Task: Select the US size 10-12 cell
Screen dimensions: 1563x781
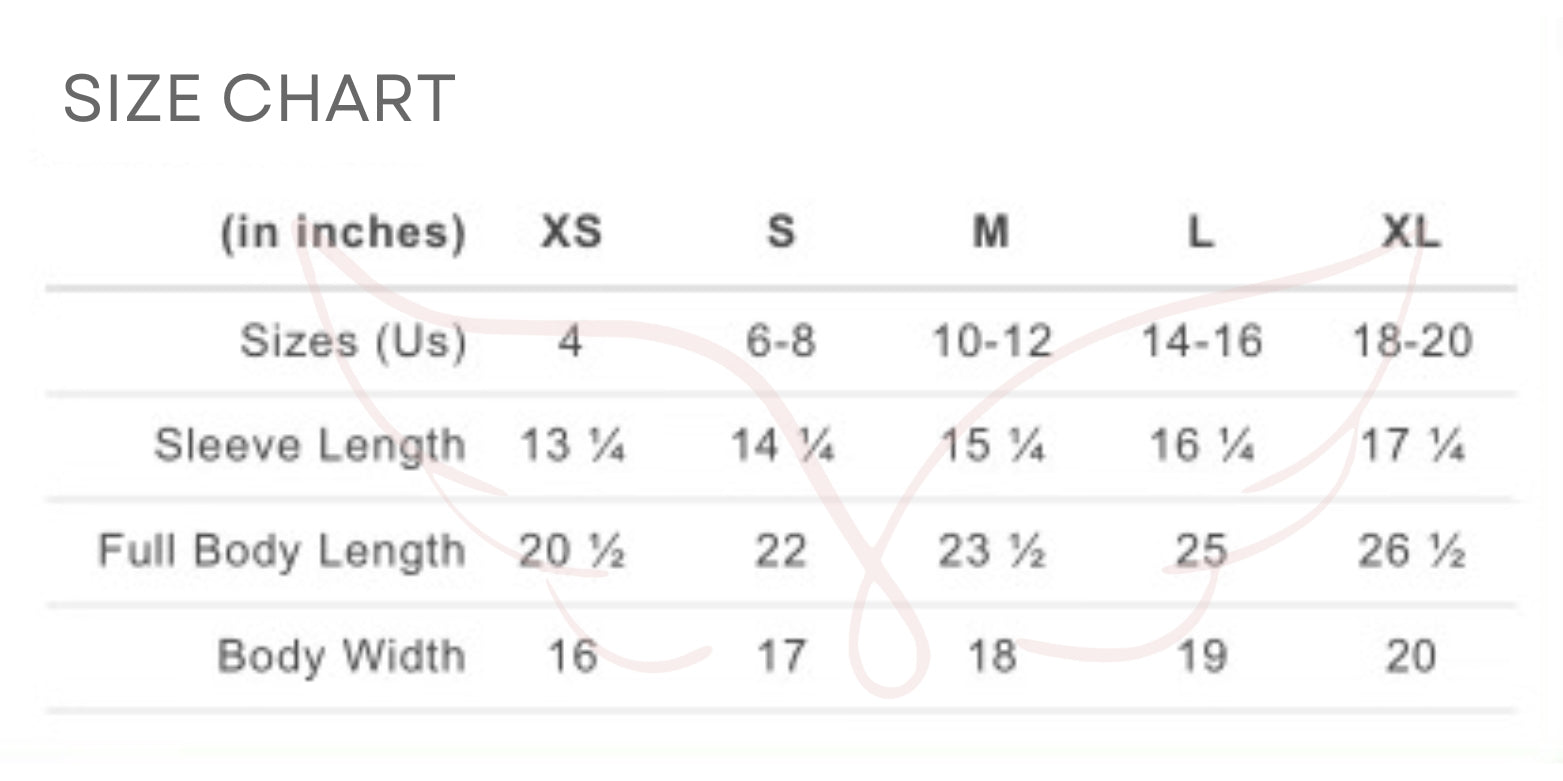Action: point(991,342)
